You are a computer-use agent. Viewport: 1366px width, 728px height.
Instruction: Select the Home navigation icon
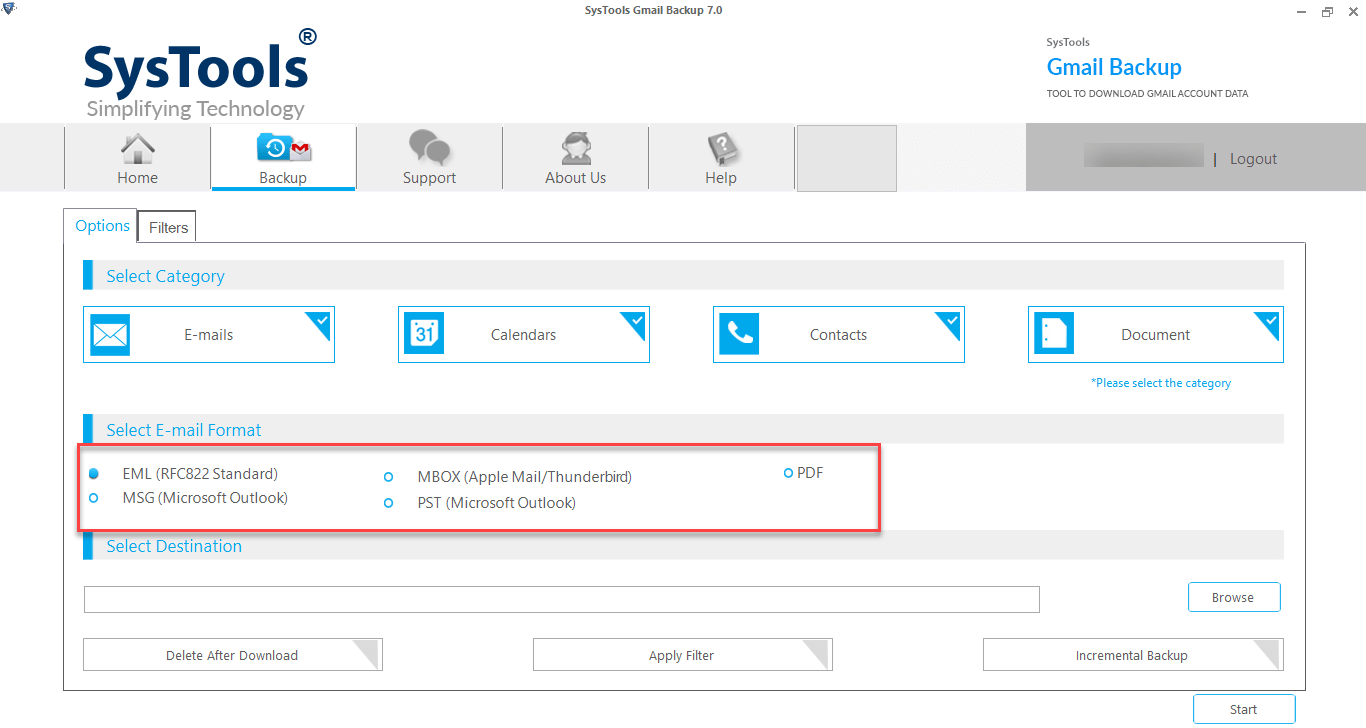point(137,150)
